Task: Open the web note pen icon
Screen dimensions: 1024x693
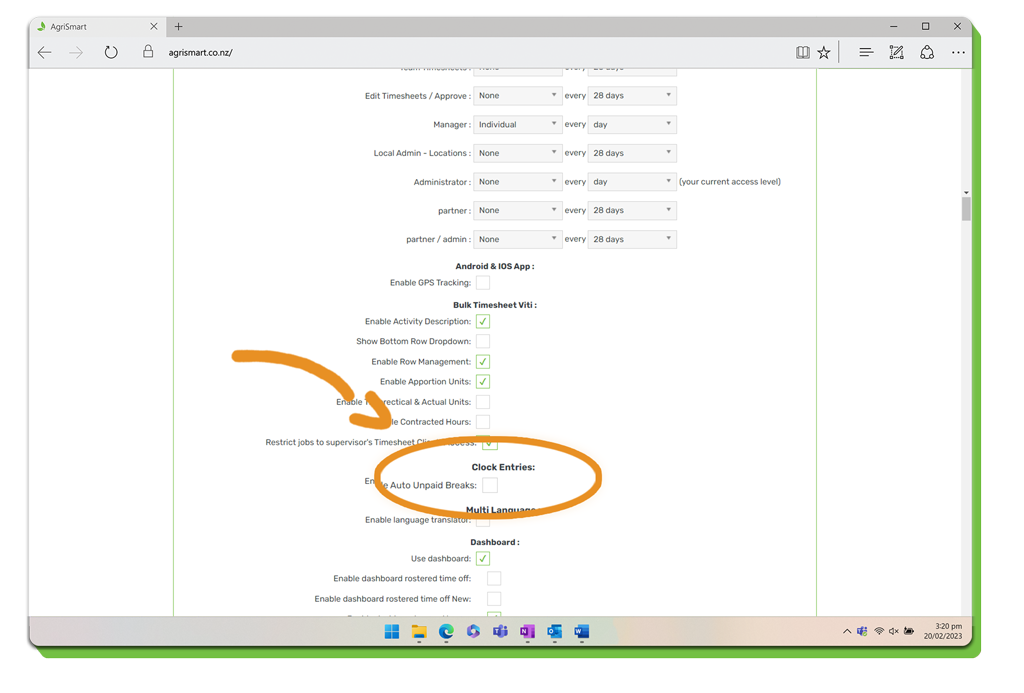Action: coord(896,53)
